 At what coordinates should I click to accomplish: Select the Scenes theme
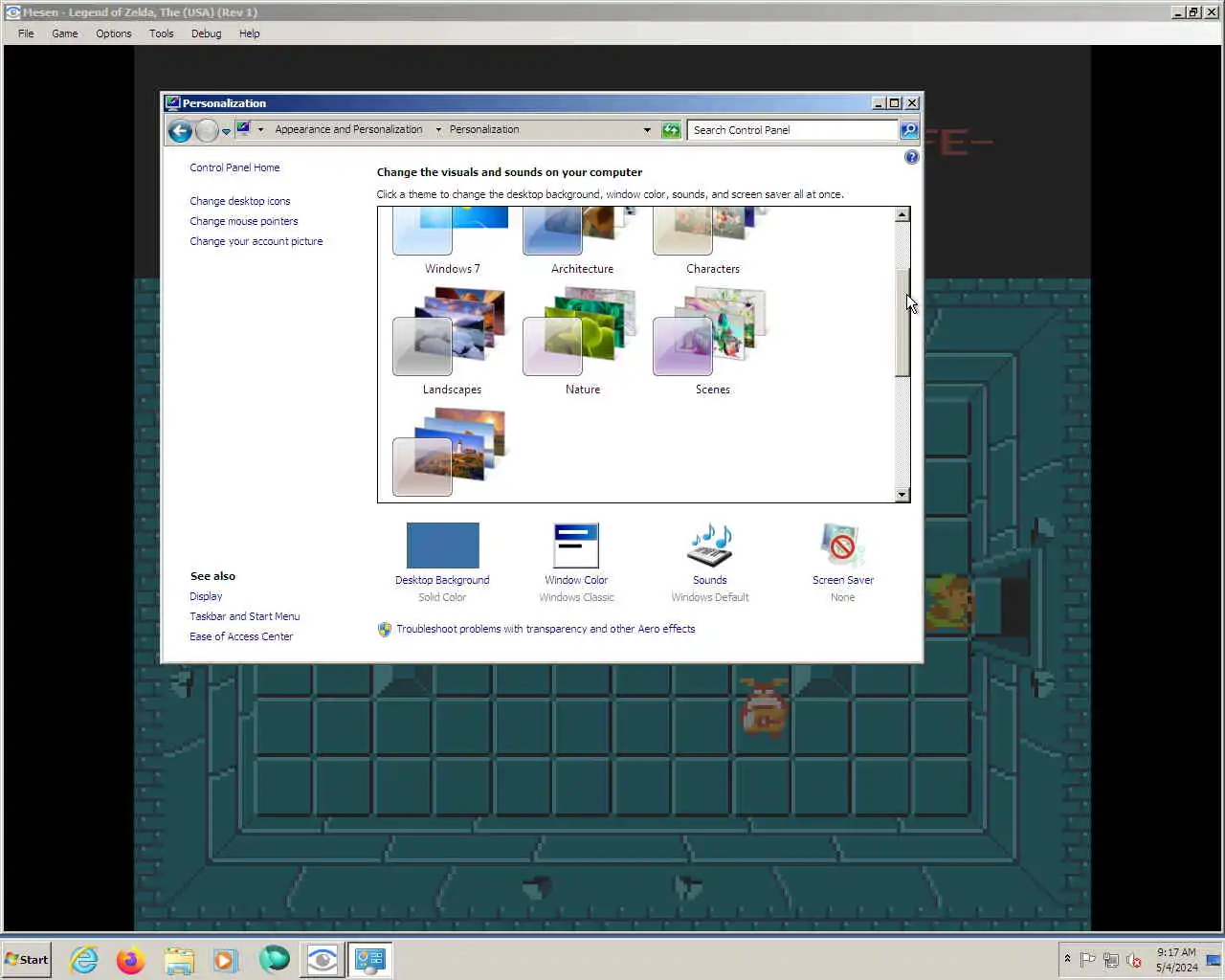(x=712, y=342)
